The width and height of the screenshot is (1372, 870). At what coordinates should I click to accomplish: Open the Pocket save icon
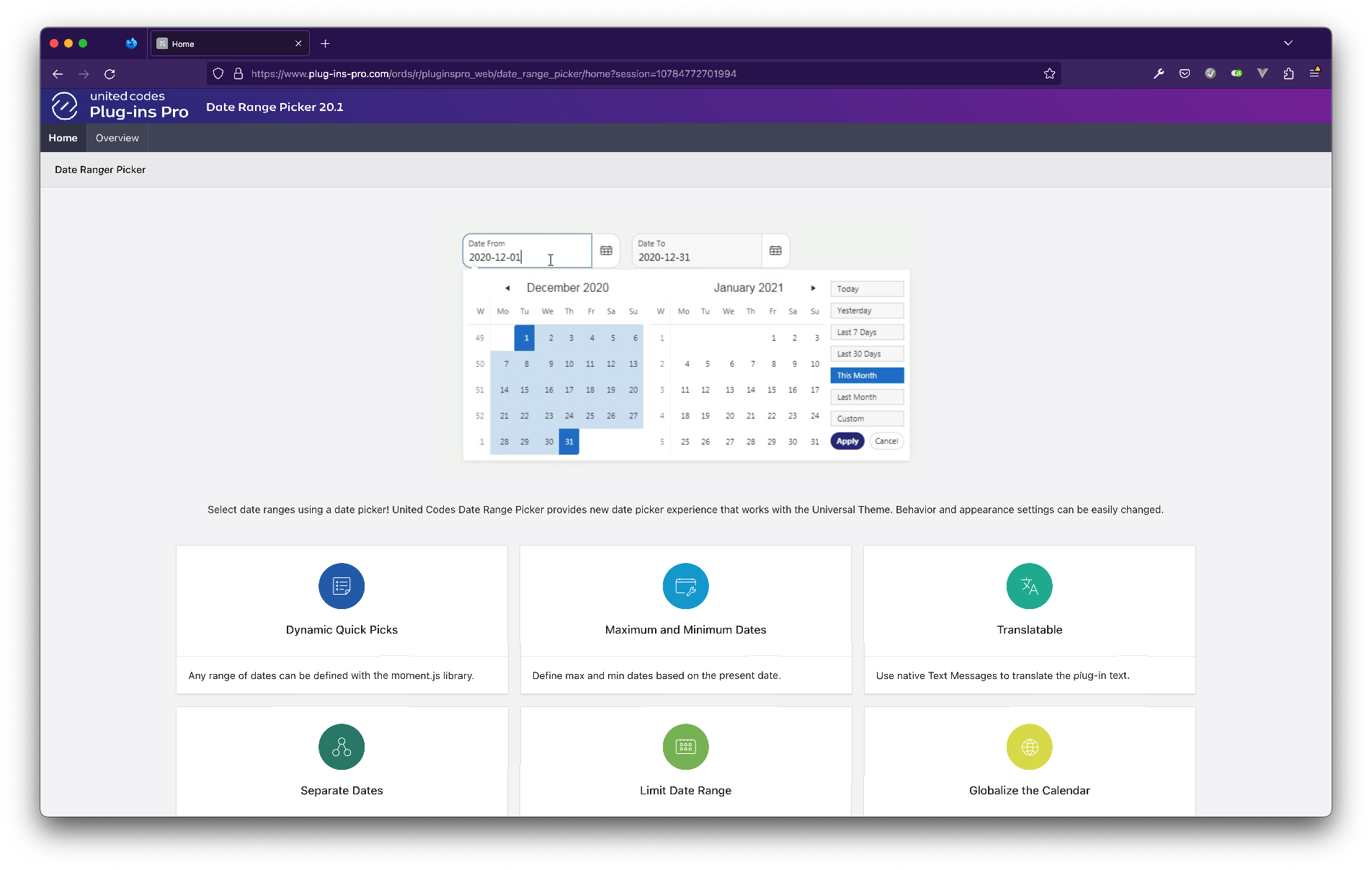coord(1185,74)
